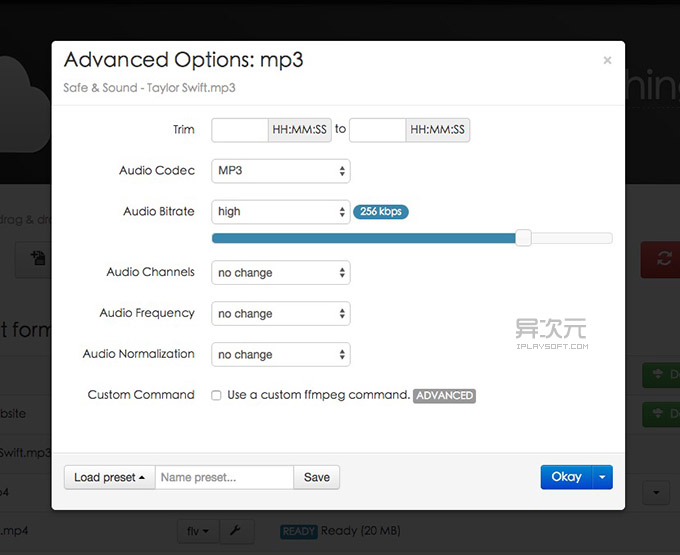Focus the Trim end time field

[378, 130]
